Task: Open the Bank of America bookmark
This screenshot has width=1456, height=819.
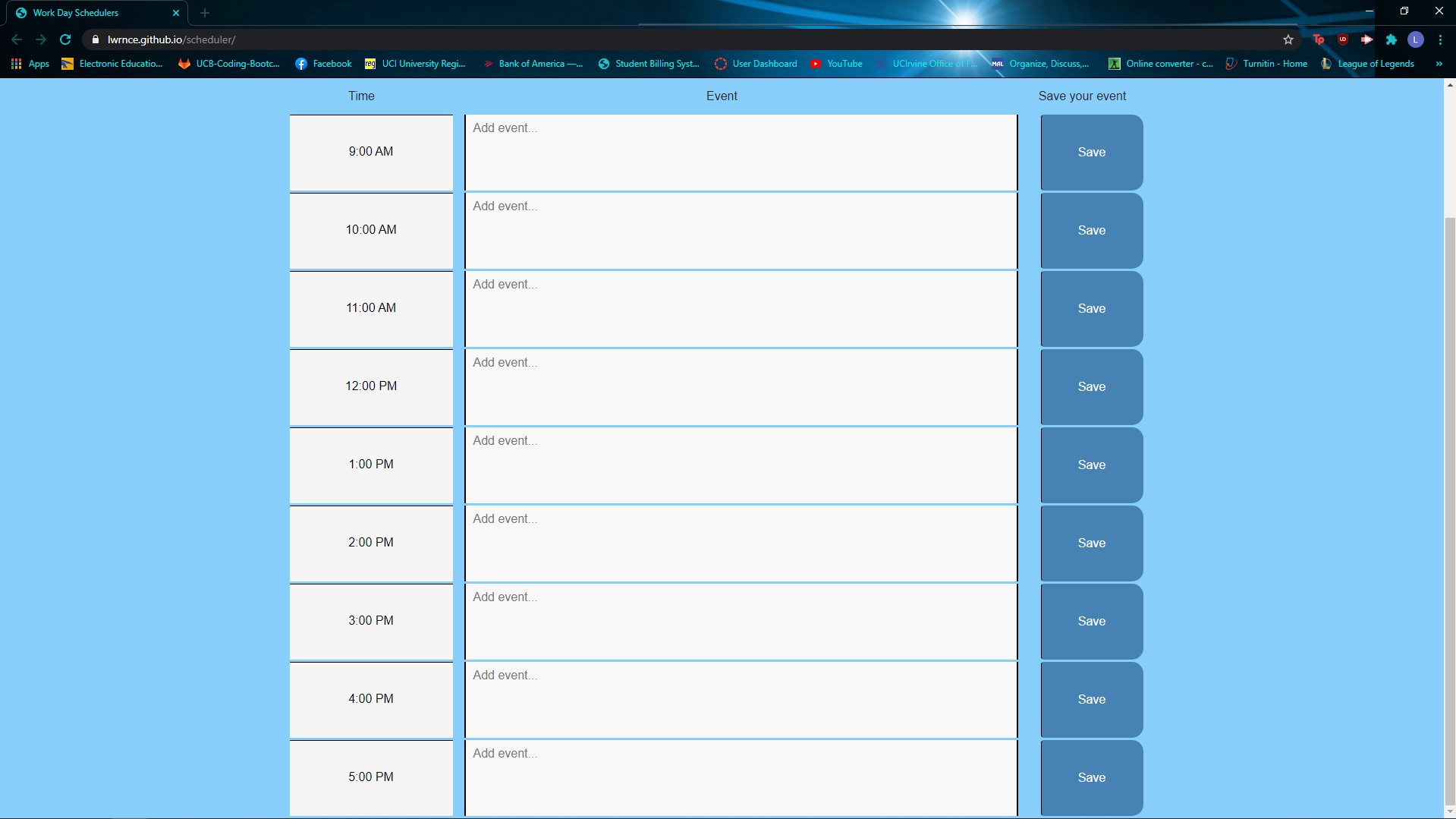Action: (x=533, y=64)
